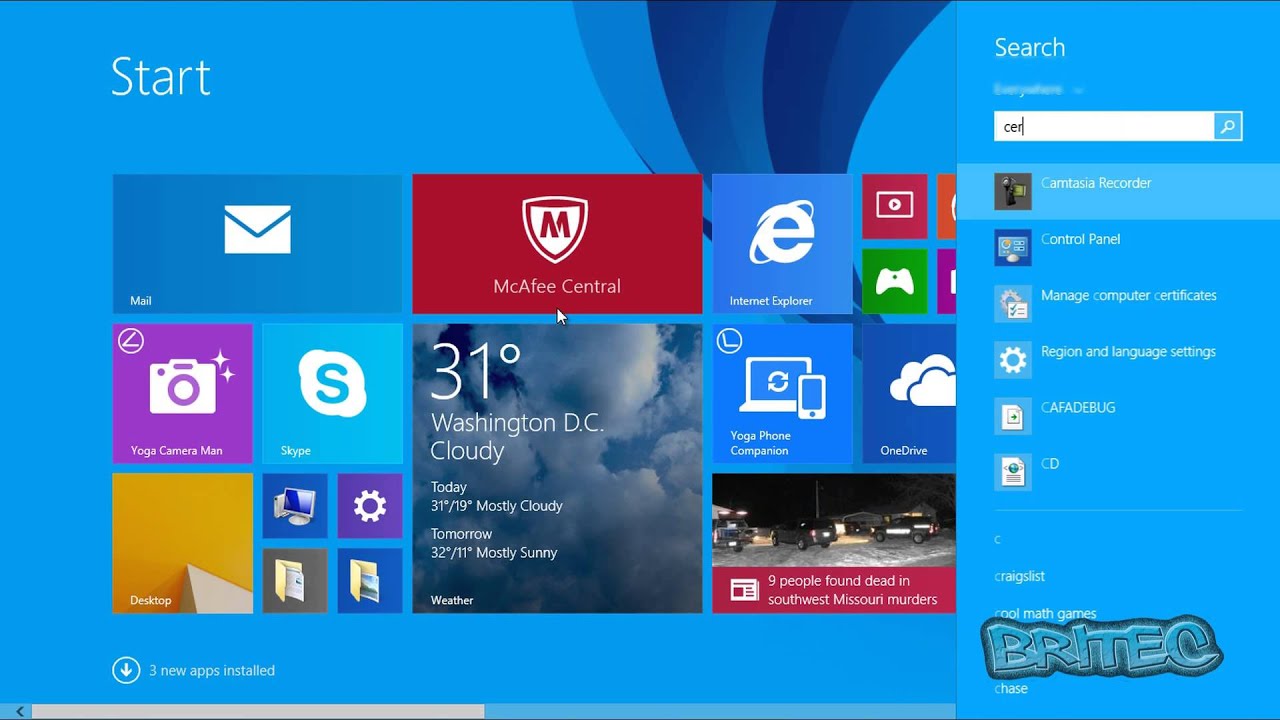Launch the McAfee Central tile
This screenshot has height=720, width=1280.
pos(557,244)
